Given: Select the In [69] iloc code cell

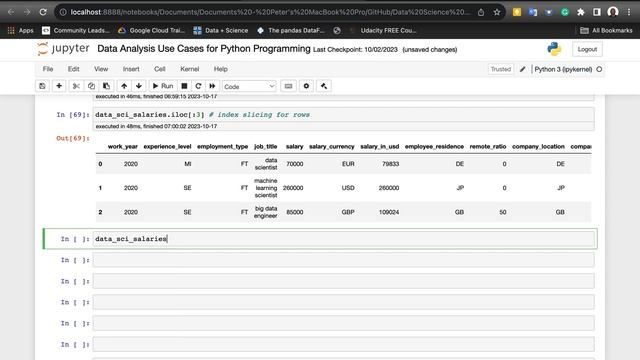Looking at the screenshot, I should click(343, 115).
